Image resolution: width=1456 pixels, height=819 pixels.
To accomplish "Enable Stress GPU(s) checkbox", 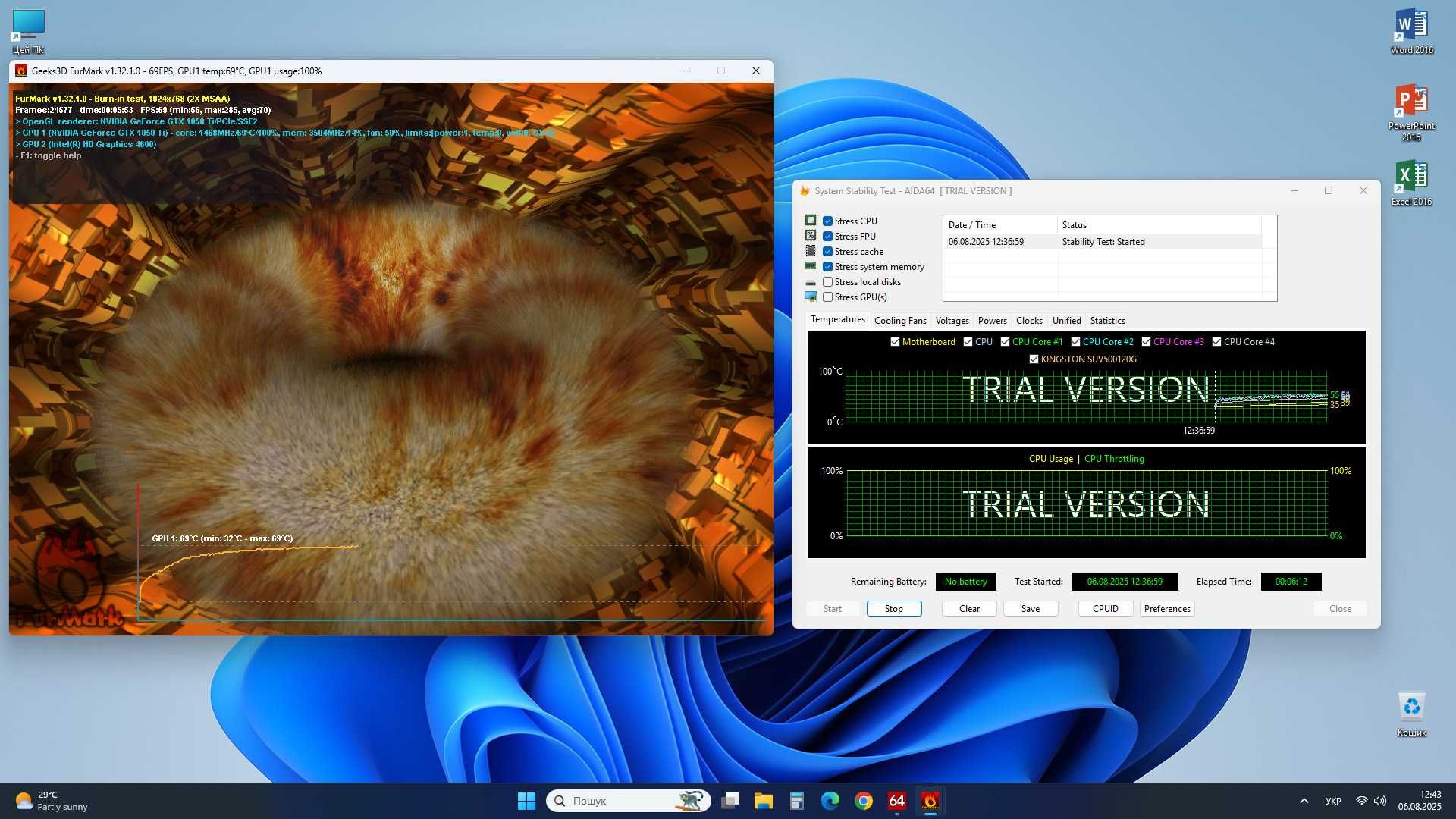I will point(827,297).
